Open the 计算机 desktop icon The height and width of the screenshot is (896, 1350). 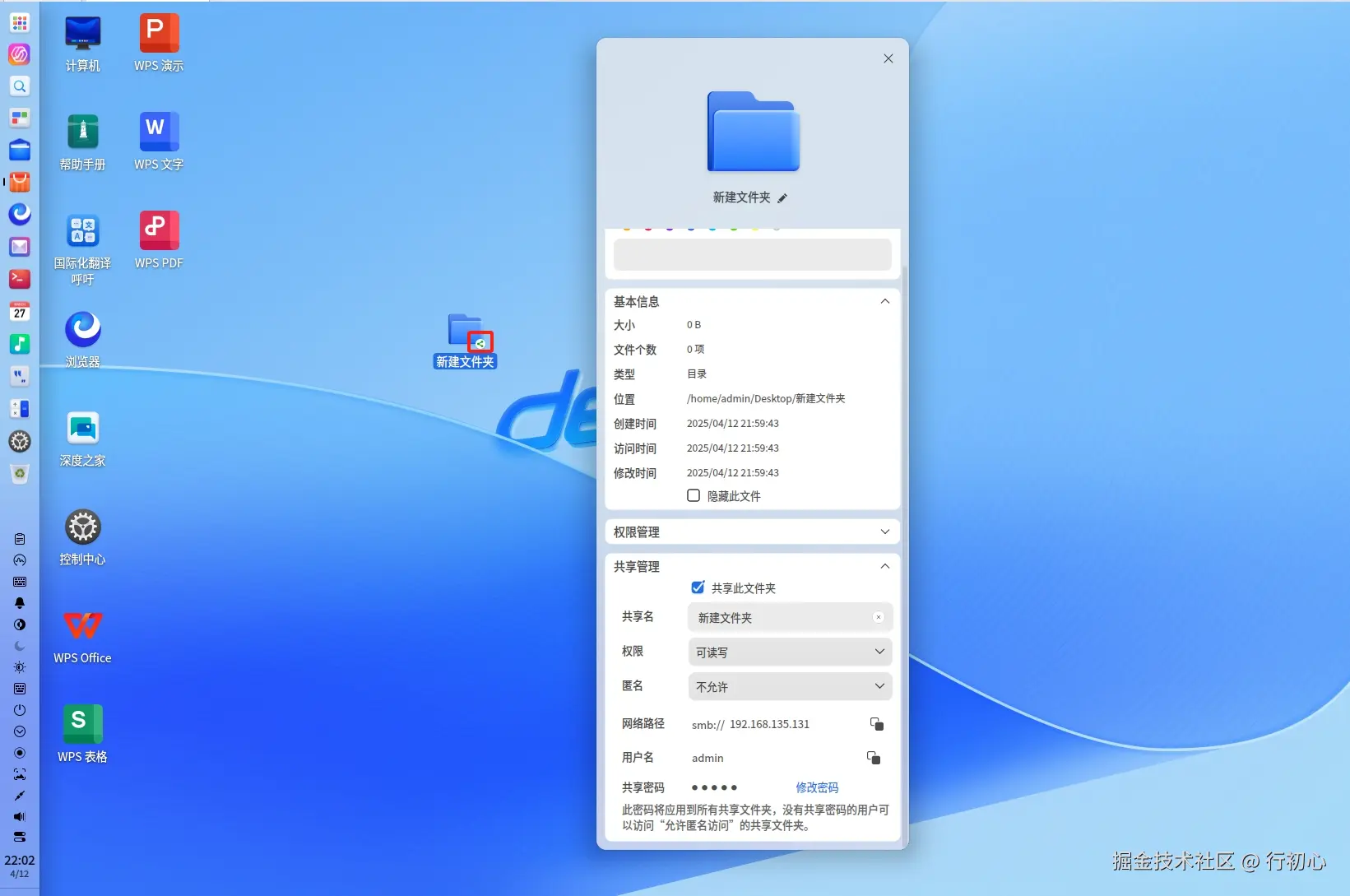tap(83, 44)
